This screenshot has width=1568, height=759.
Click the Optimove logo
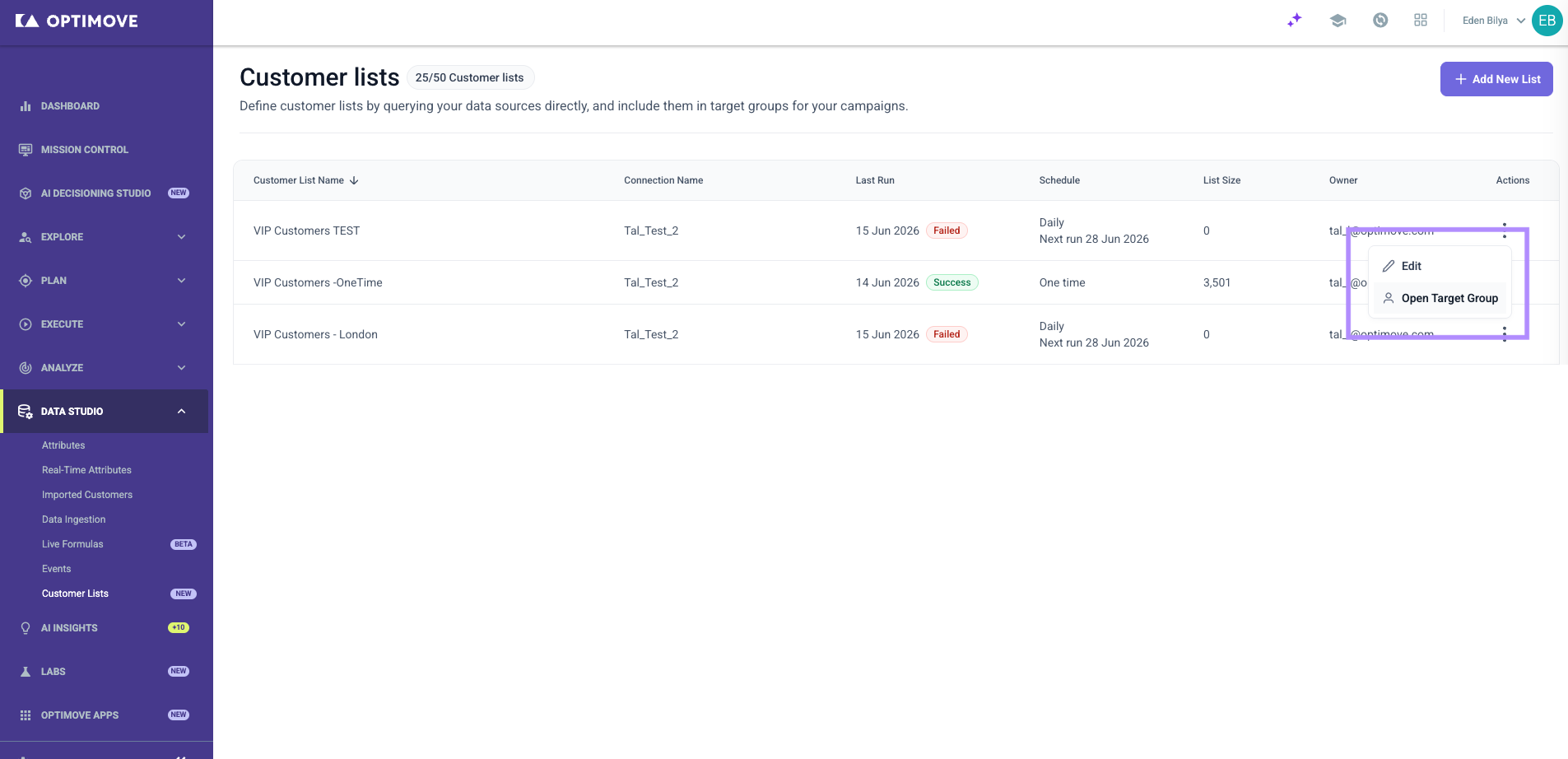pos(77,21)
